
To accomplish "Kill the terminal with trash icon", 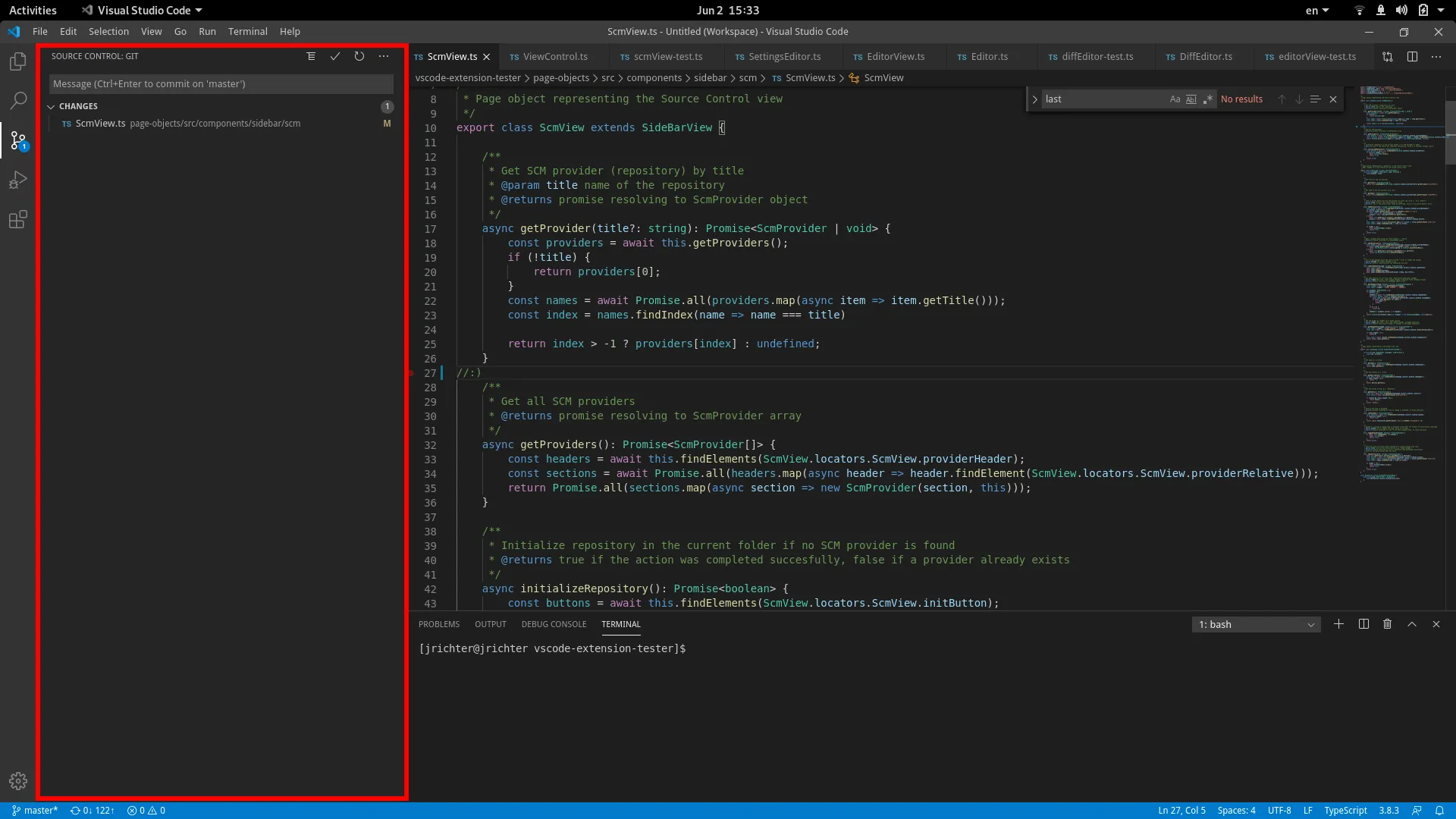I will point(1388,624).
